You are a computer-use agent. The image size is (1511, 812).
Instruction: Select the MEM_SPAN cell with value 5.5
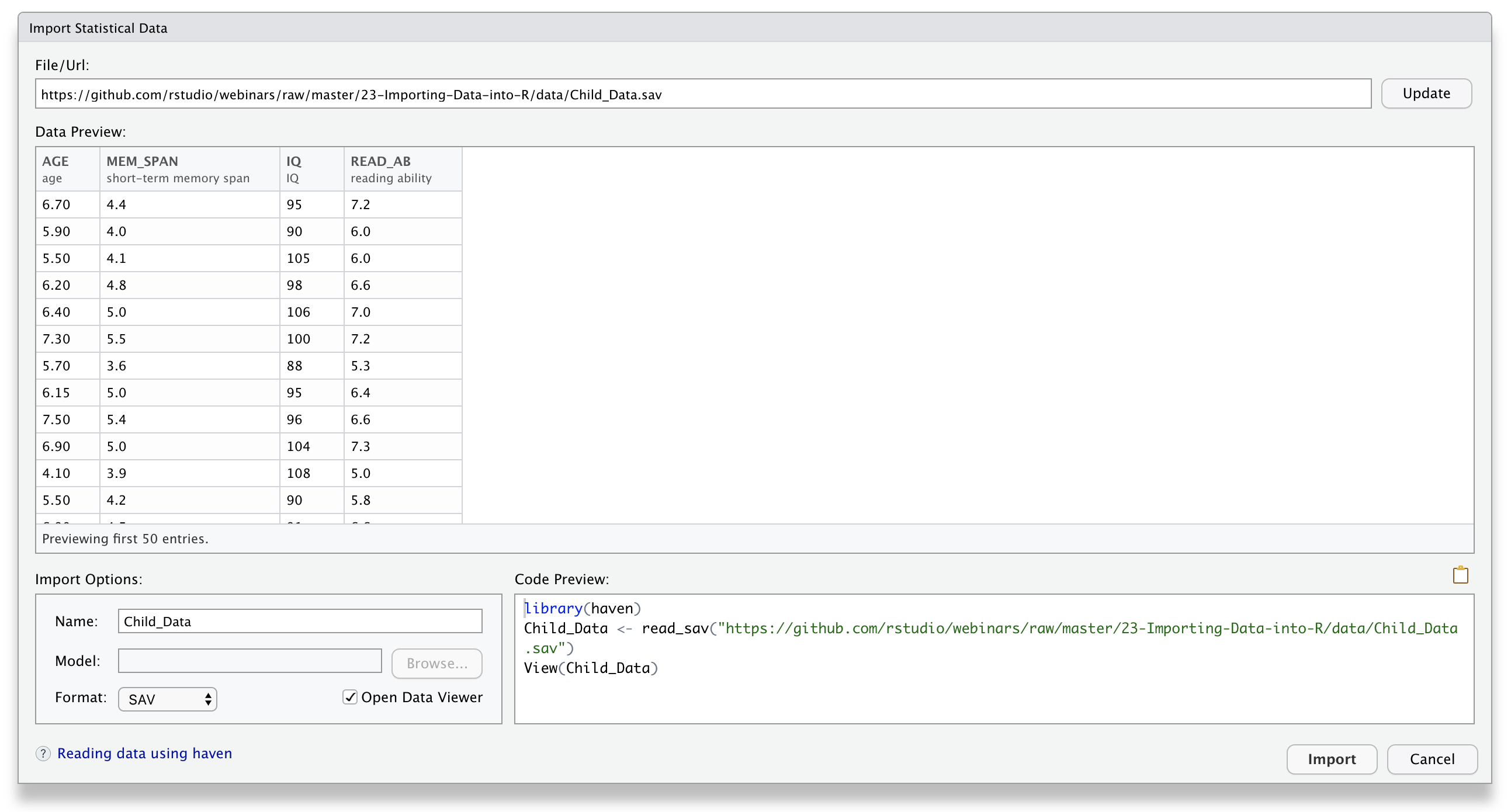pyautogui.click(x=189, y=339)
